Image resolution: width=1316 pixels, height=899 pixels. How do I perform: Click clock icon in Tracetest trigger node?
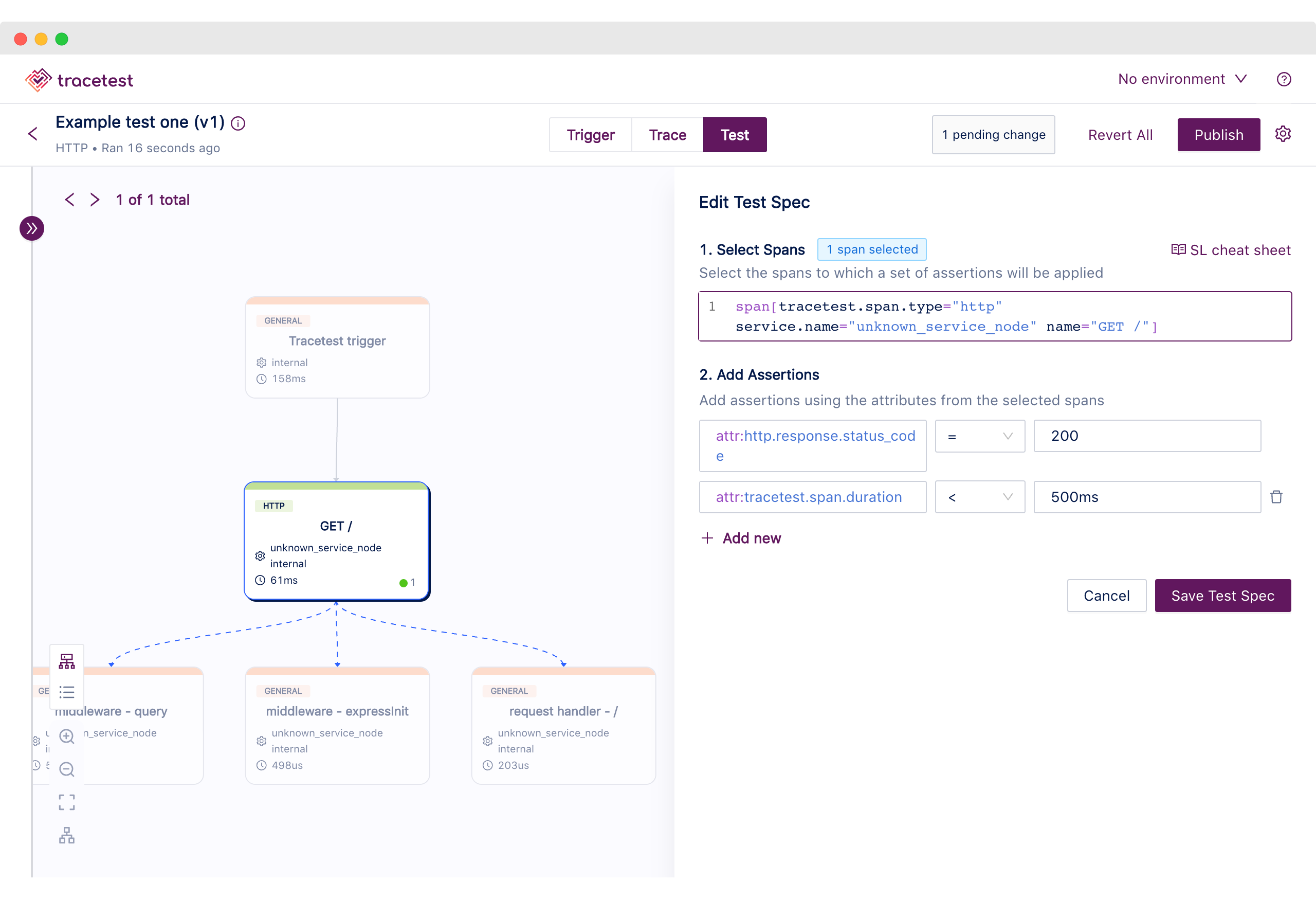point(261,379)
